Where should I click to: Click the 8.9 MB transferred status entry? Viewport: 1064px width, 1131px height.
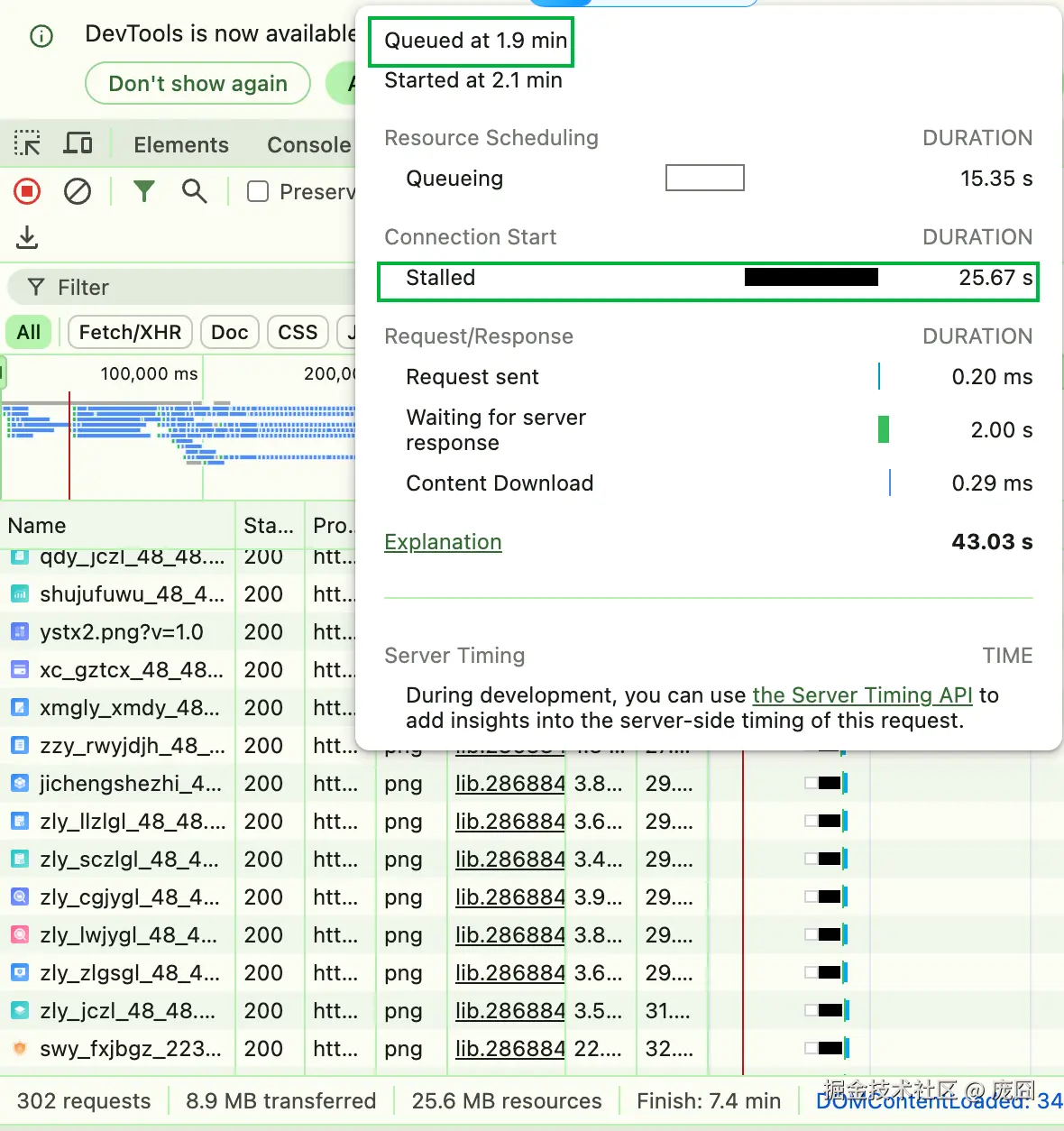280,1101
